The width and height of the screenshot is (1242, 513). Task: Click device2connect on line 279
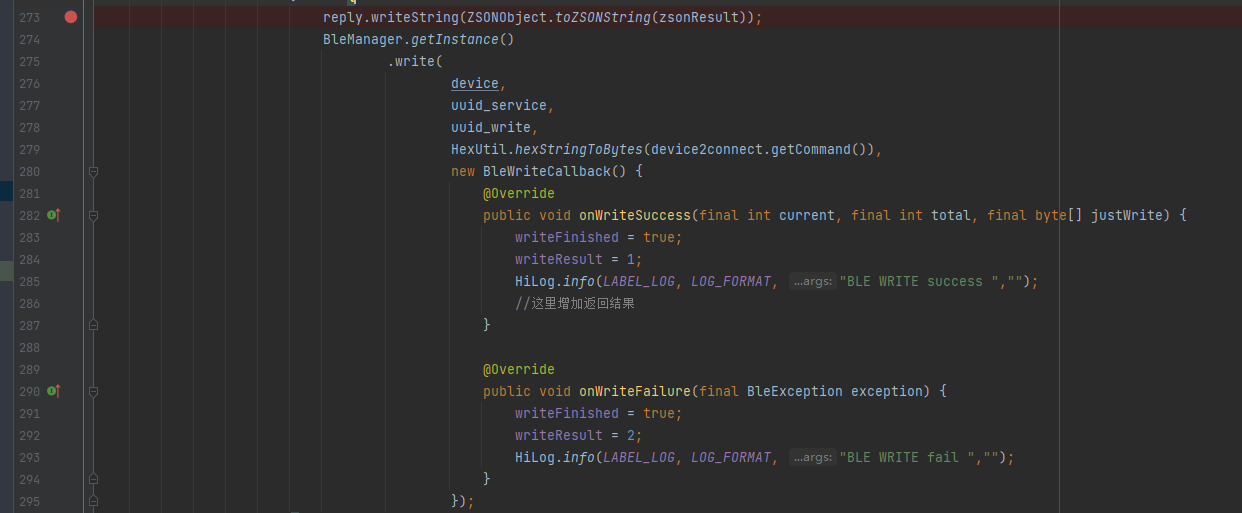pyautogui.click(x=707, y=149)
